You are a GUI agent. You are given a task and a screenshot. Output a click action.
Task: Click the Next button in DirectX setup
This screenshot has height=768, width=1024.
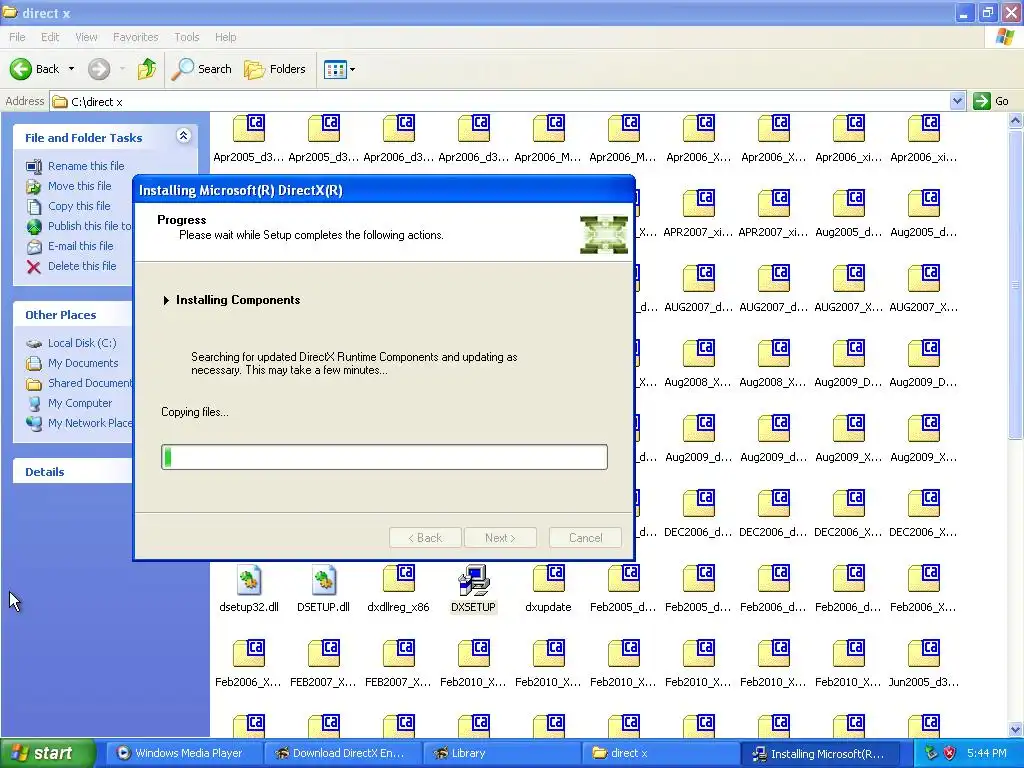pyautogui.click(x=500, y=537)
